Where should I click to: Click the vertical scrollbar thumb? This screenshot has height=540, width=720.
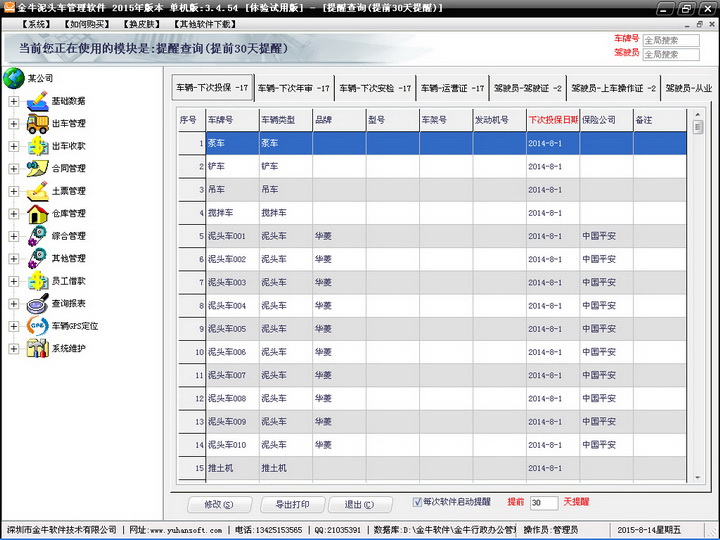698,127
